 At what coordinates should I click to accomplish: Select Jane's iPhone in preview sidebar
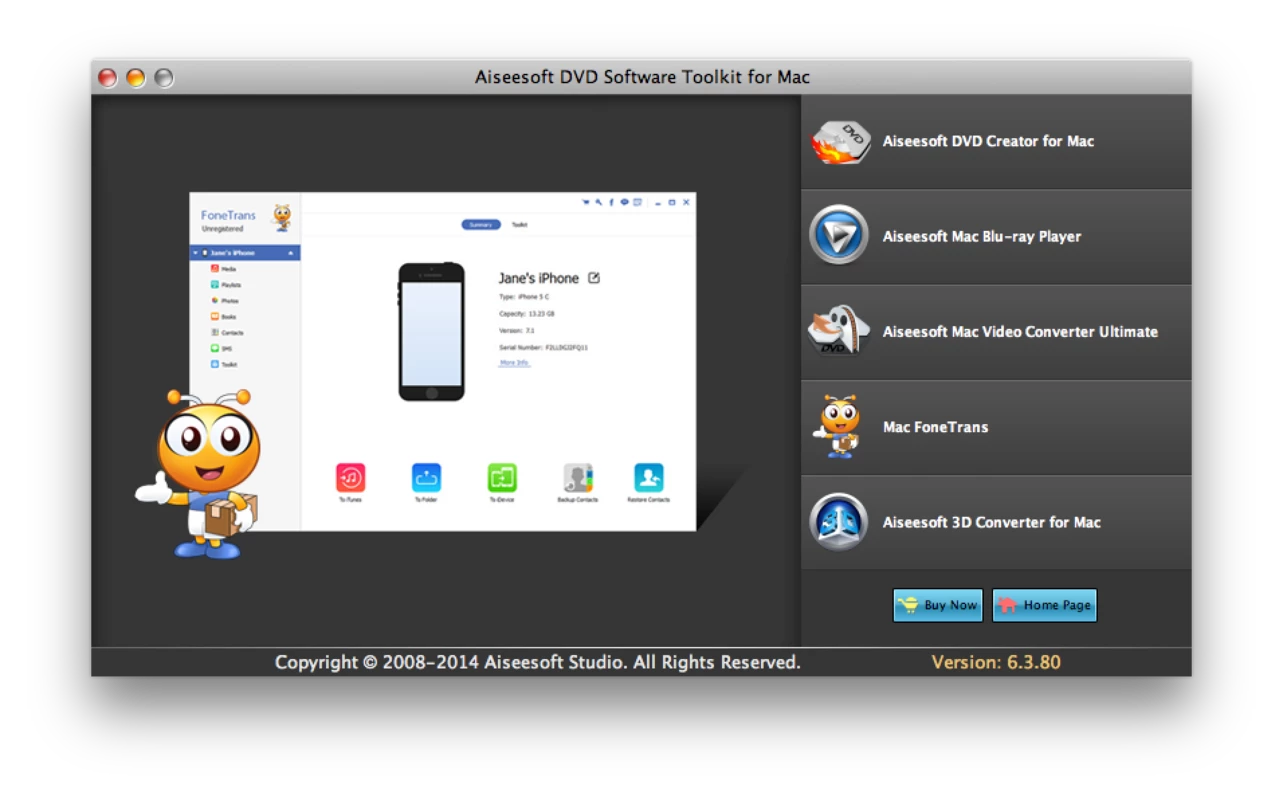[x=245, y=253]
